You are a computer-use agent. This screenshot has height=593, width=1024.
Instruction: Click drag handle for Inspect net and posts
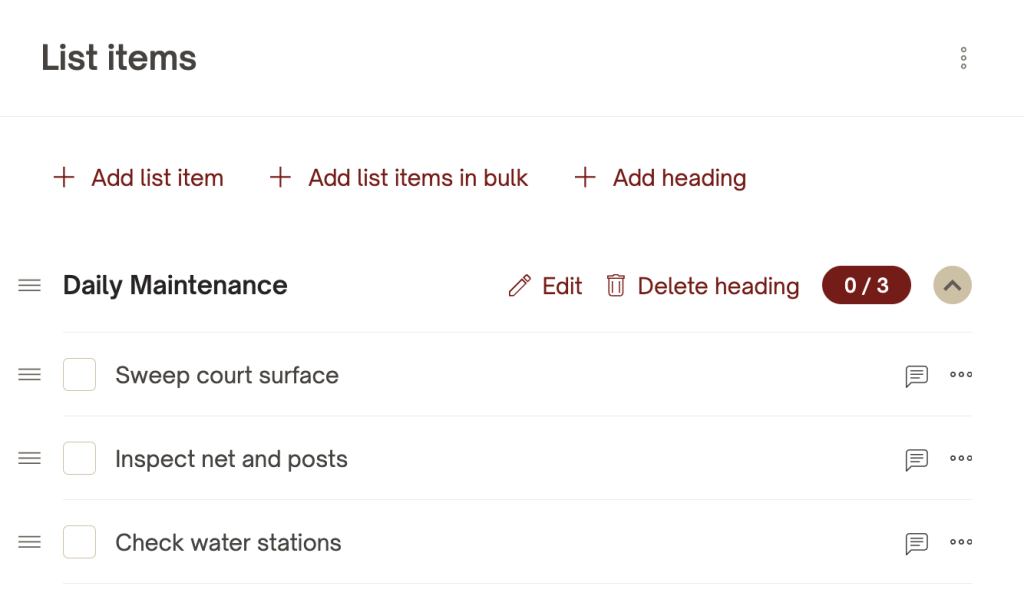(x=30, y=459)
